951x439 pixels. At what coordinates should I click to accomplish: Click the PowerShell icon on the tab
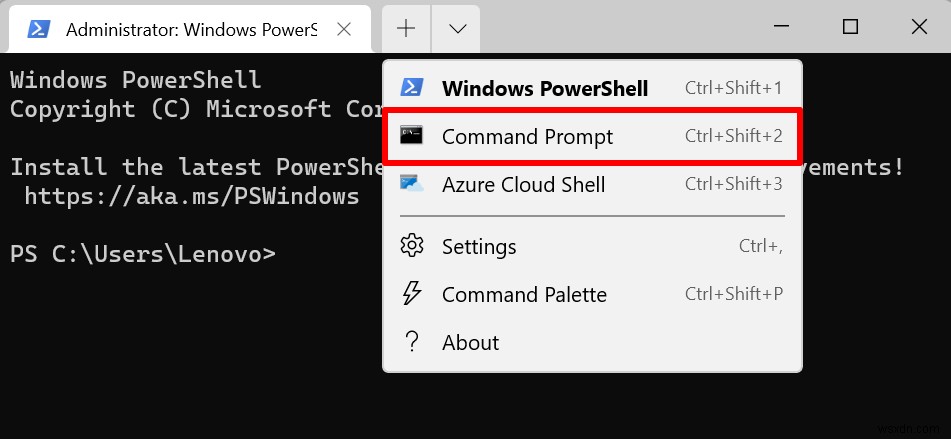click(38, 29)
